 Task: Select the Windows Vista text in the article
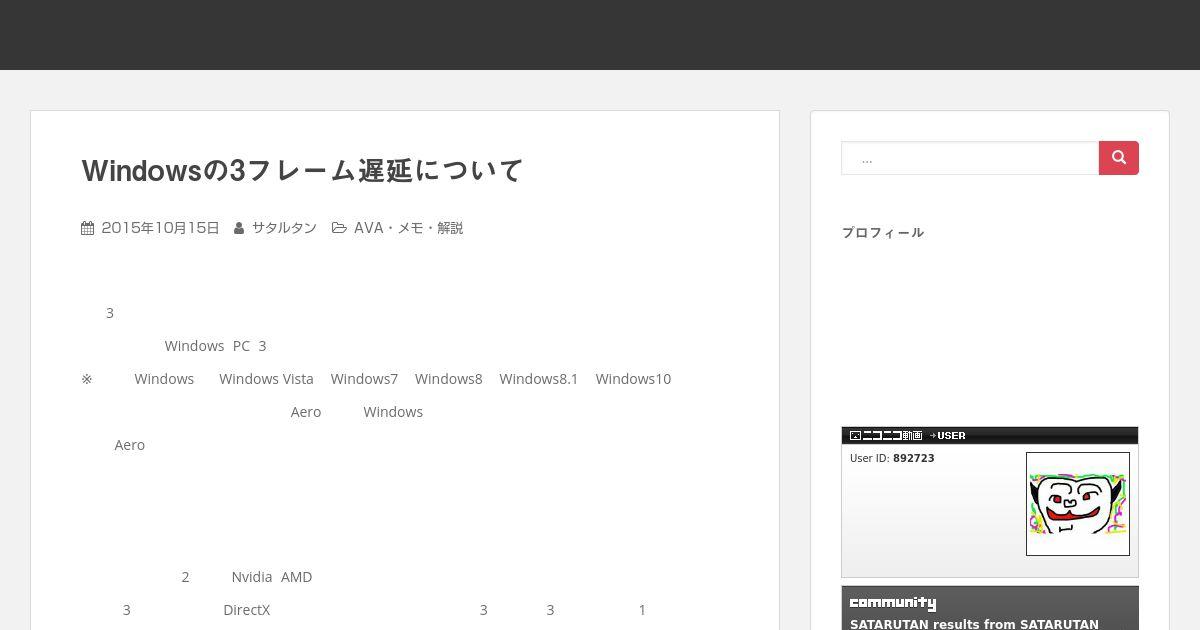coord(266,379)
